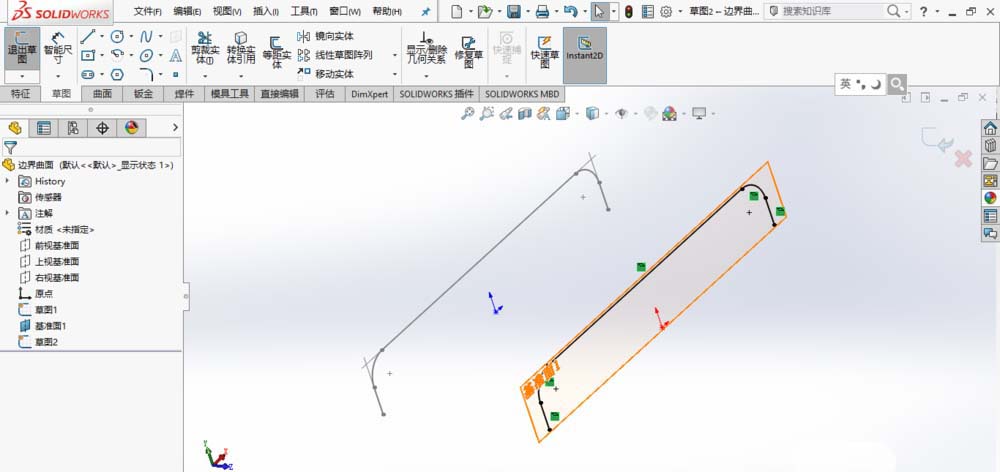This screenshot has width=1000, height=472.
Task: Expand the 注解 annotations node
Action: 8,213
